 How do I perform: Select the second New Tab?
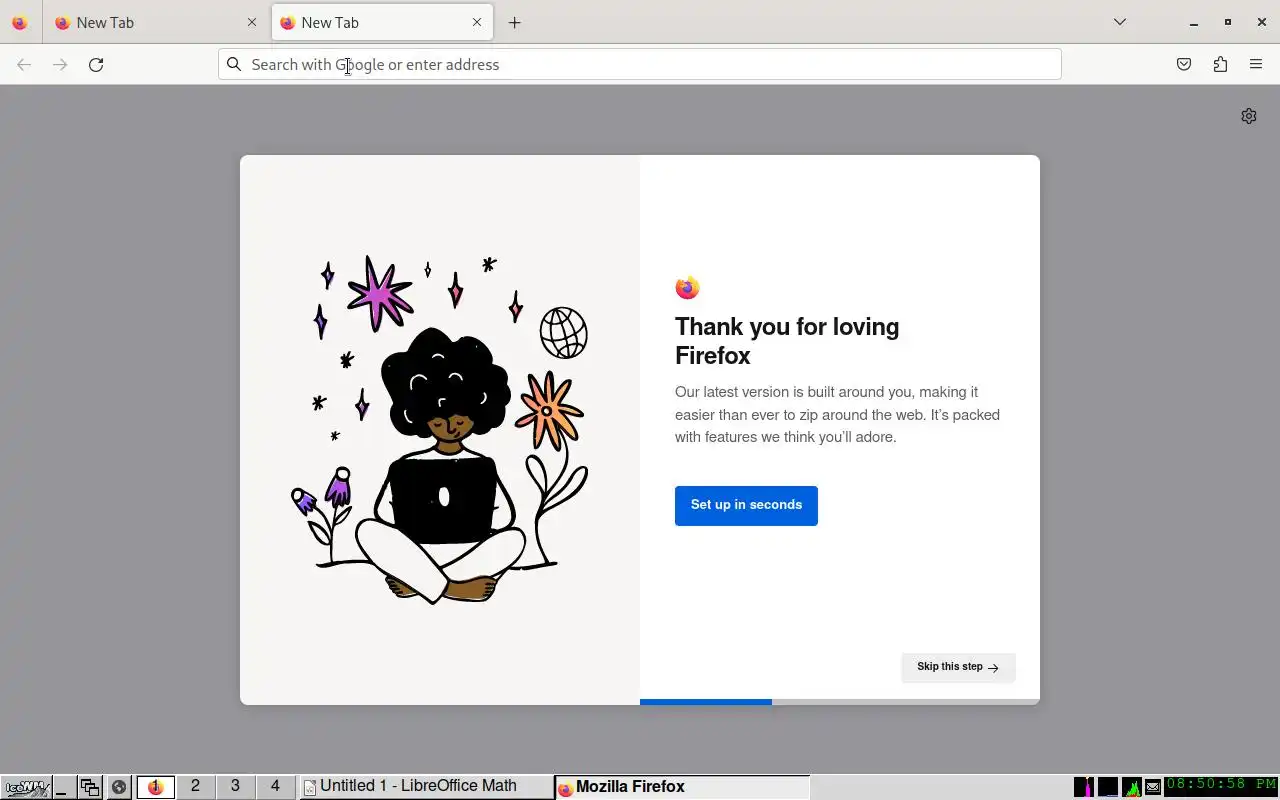[x=382, y=22]
